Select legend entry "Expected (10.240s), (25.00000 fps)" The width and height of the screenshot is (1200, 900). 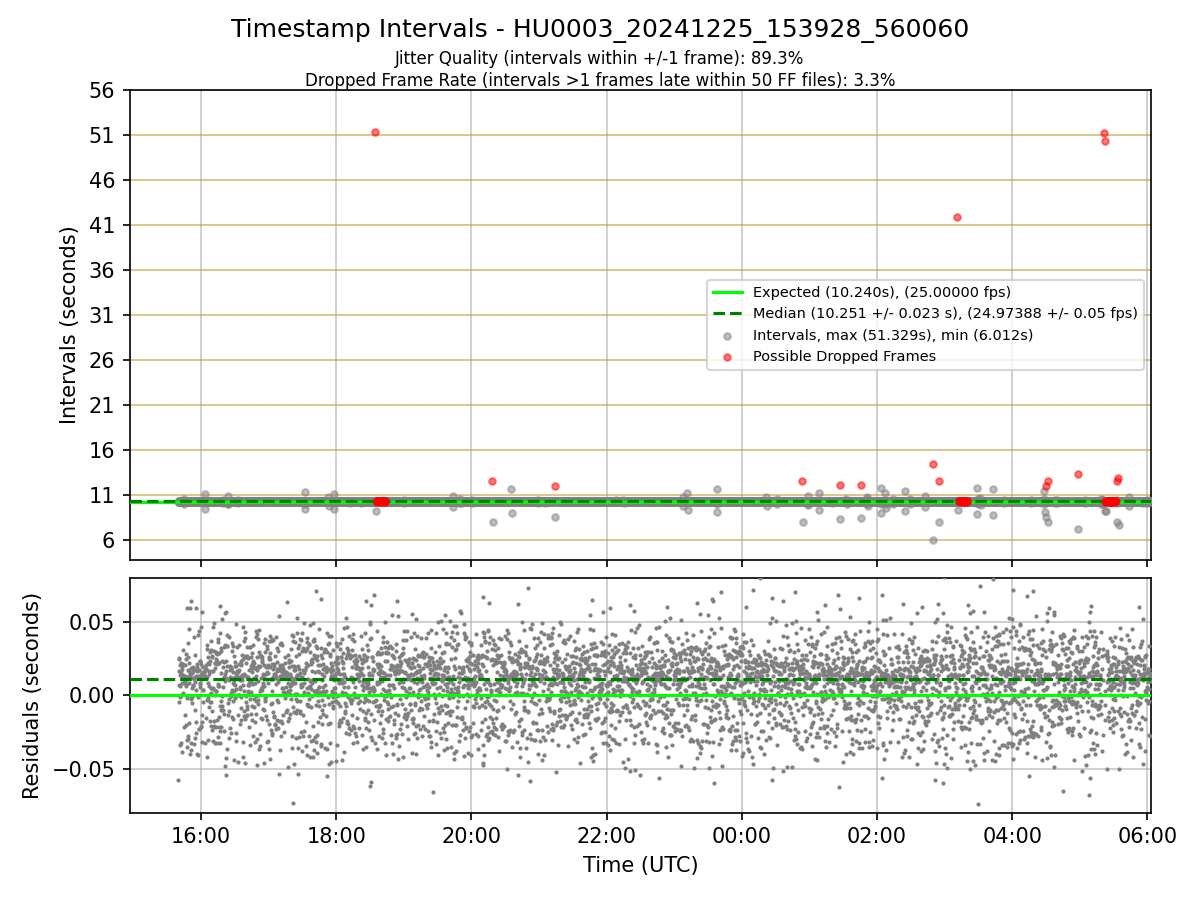pyautogui.click(x=881, y=293)
